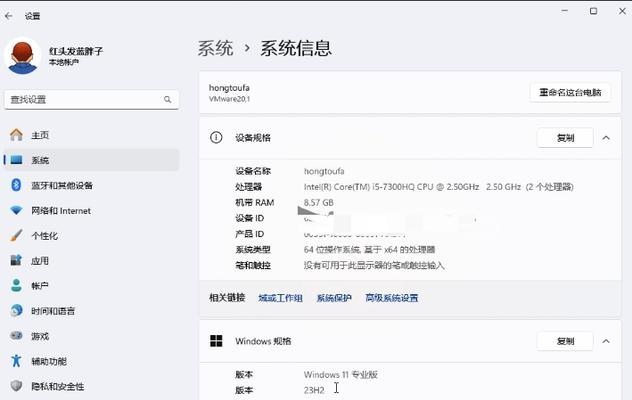Viewport: 632px width, 400px height.
Task: Go to 网络和 Internet settings
Action: pos(61,211)
